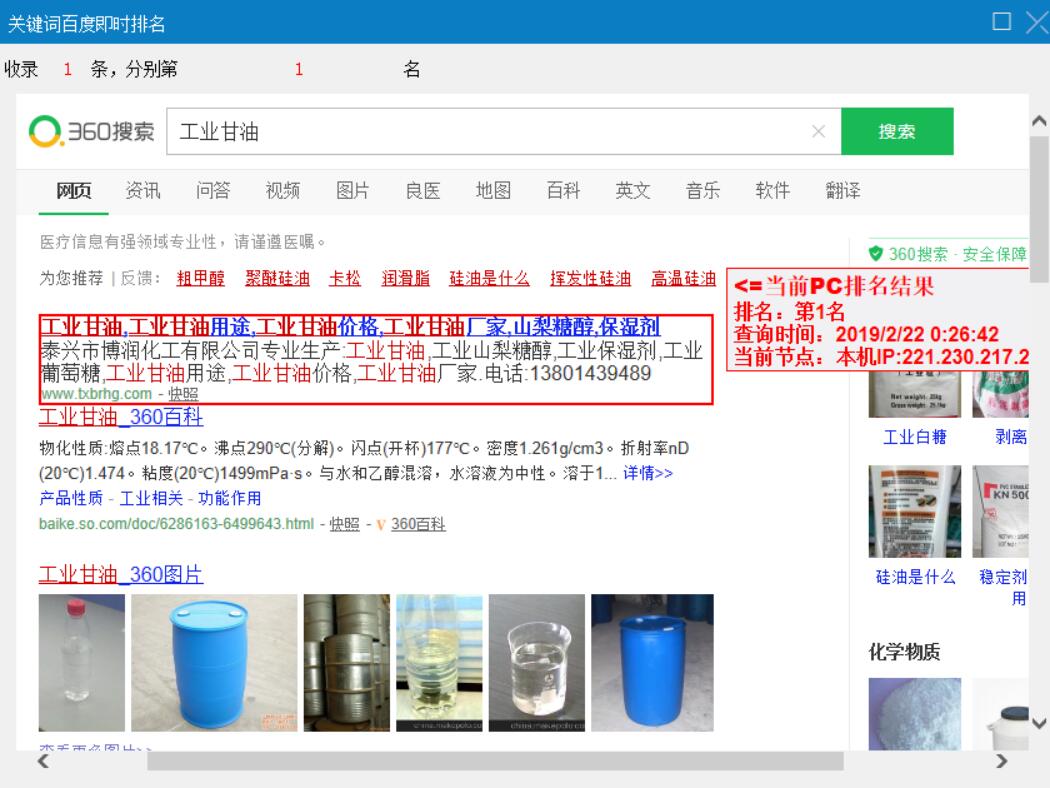
Task: Click the 反馈 link
Action: (x=137, y=278)
